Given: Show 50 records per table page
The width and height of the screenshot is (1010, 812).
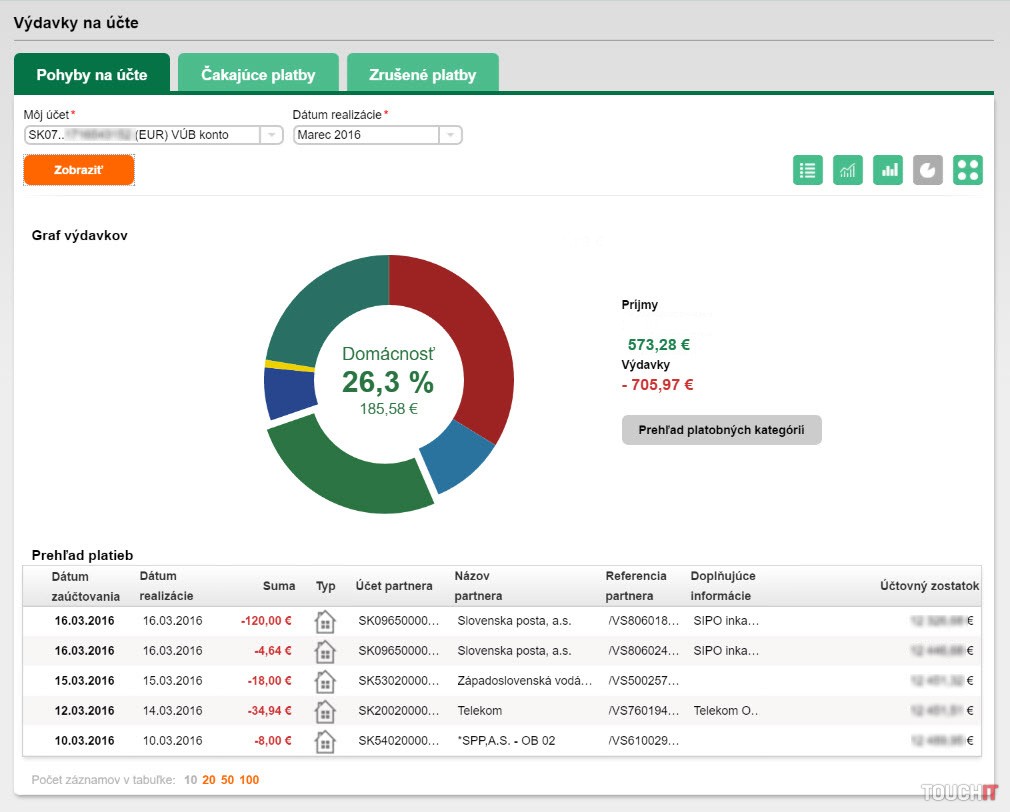Looking at the screenshot, I should pyautogui.click(x=228, y=780).
